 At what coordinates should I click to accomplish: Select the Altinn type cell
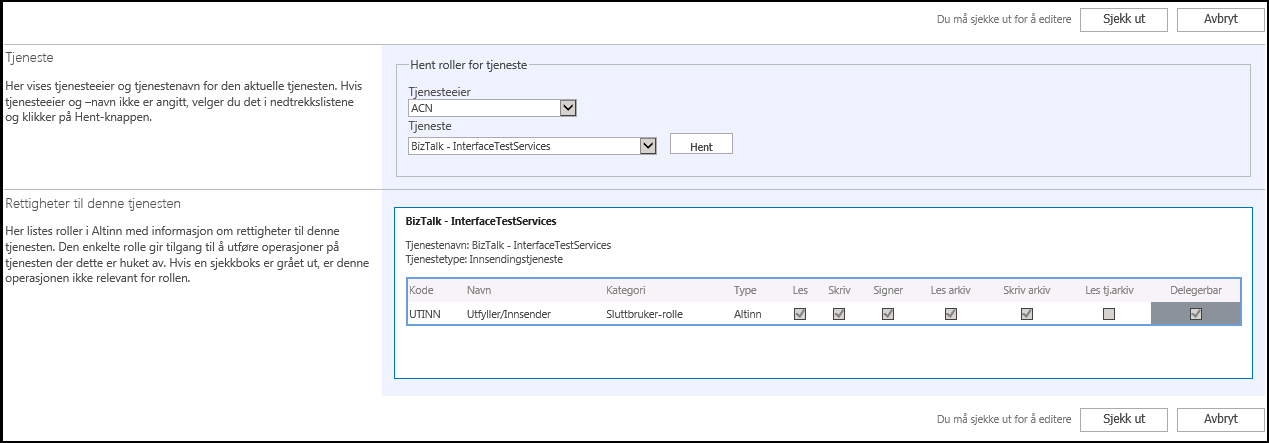pyautogui.click(x=747, y=314)
